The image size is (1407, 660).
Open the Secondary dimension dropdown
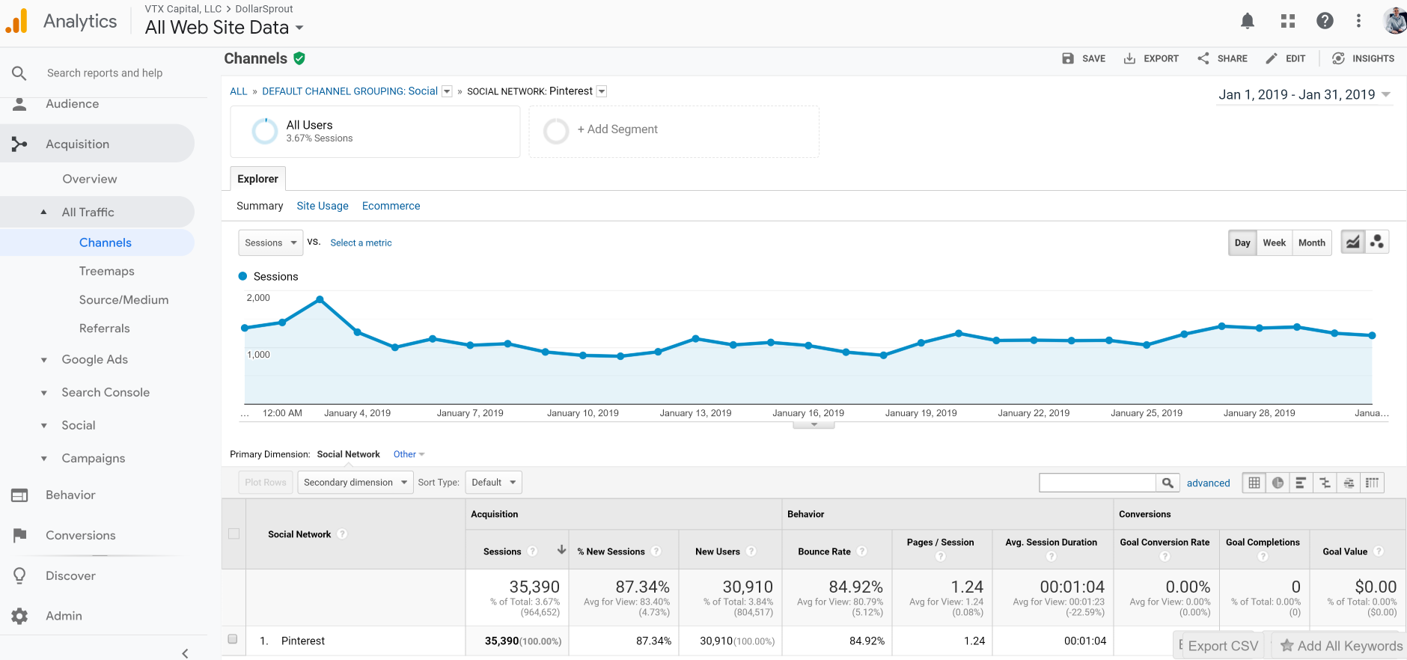(x=355, y=482)
